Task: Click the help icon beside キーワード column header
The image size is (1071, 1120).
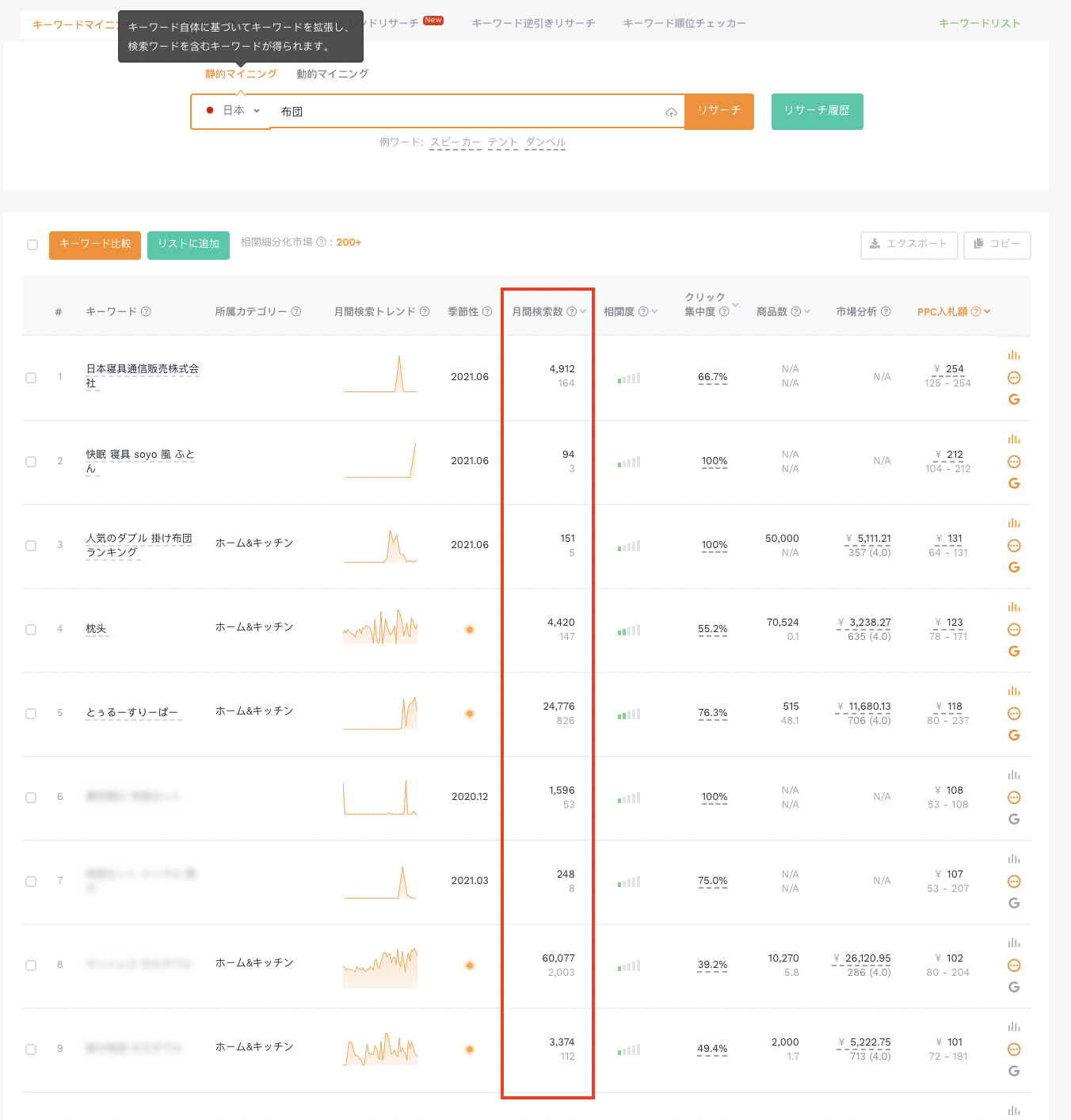Action: click(x=146, y=312)
